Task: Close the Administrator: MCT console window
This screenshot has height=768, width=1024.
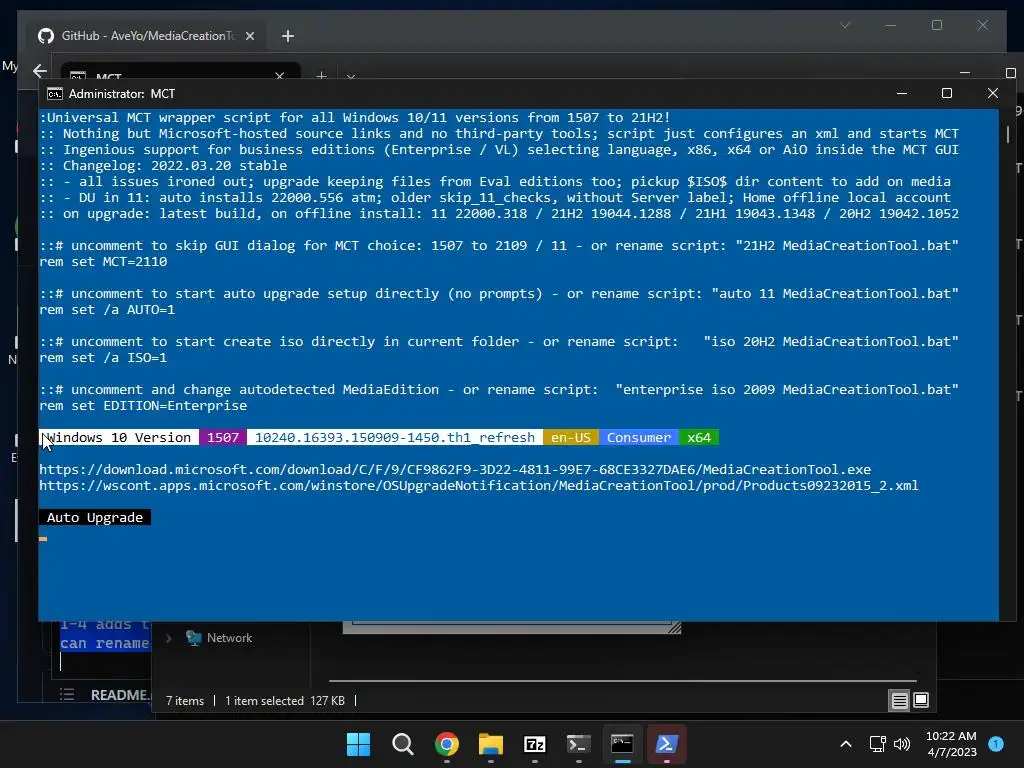Action: coord(993,93)
